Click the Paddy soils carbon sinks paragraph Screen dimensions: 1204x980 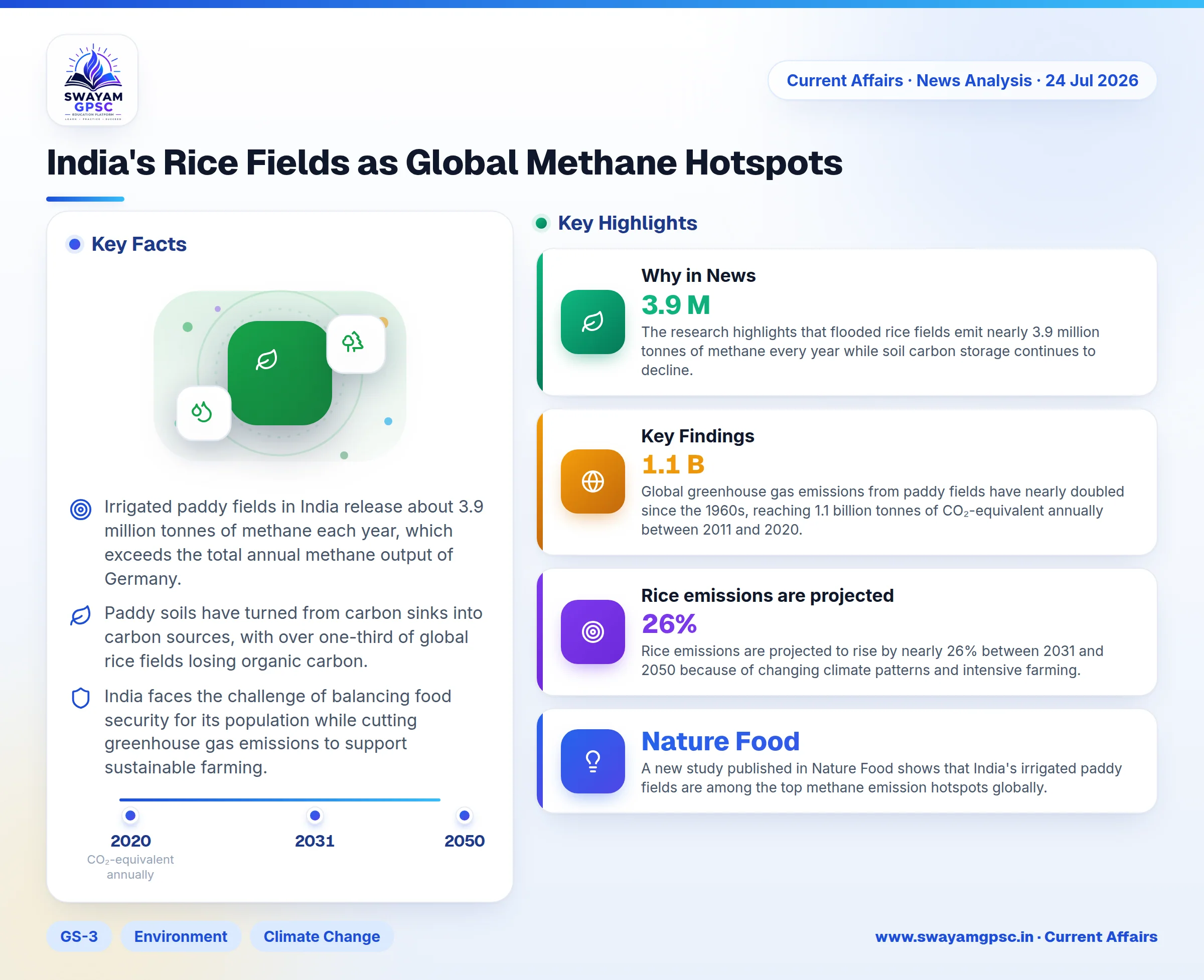click(293, 637)
